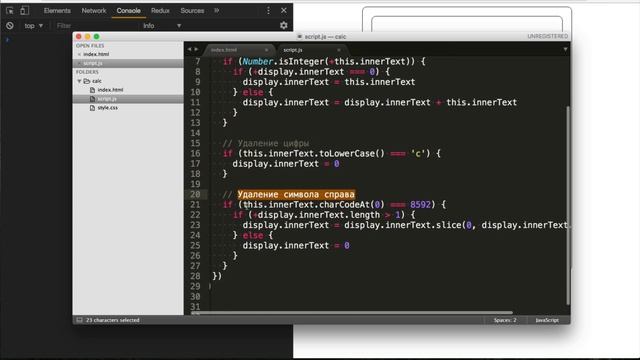Toggle the DevTools device toolbar icon
Image resolution: width=640 pixels, height=360 pixels.
pos(24,11)
